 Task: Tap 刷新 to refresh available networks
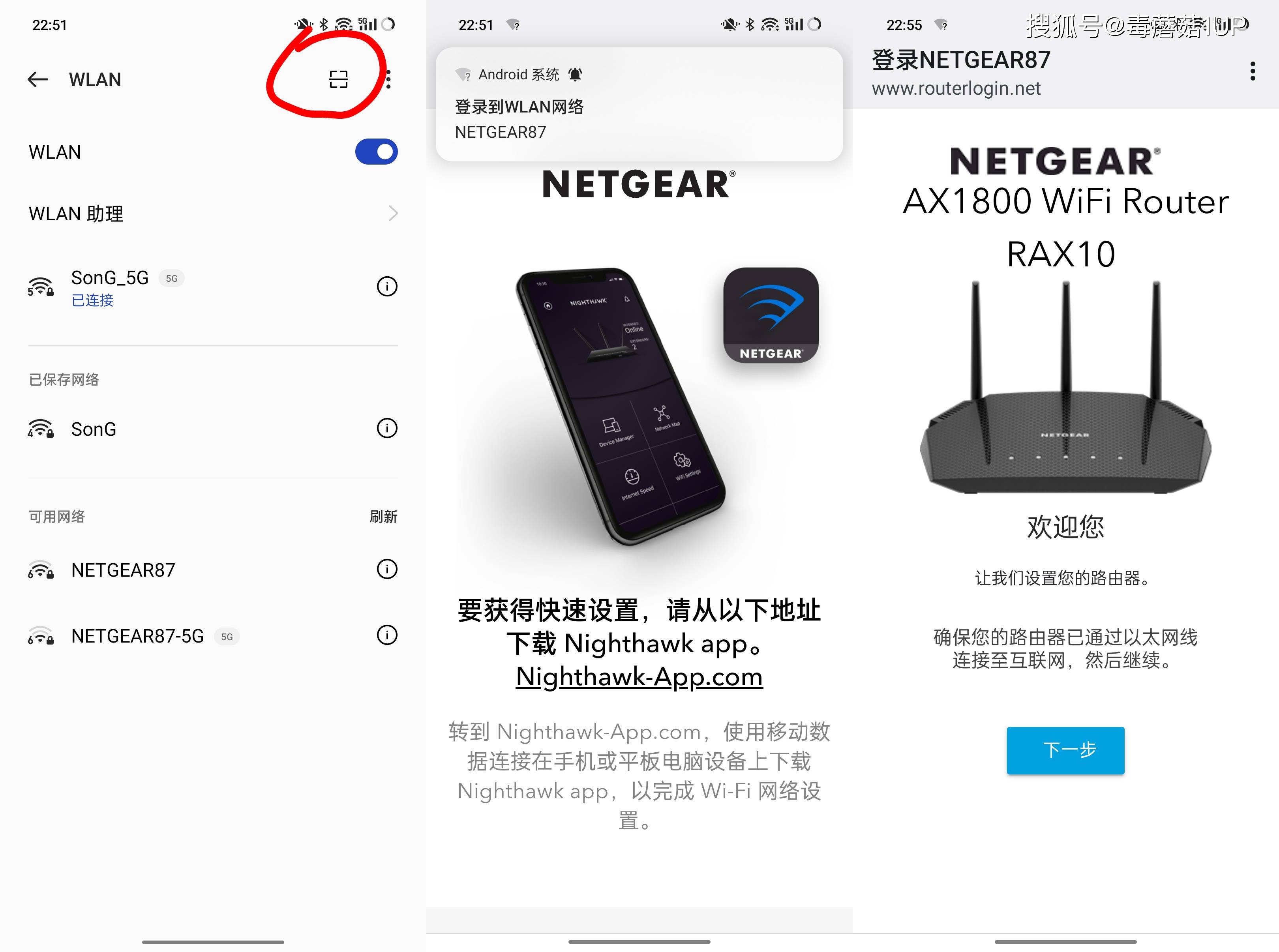click(x=383, y=516)
